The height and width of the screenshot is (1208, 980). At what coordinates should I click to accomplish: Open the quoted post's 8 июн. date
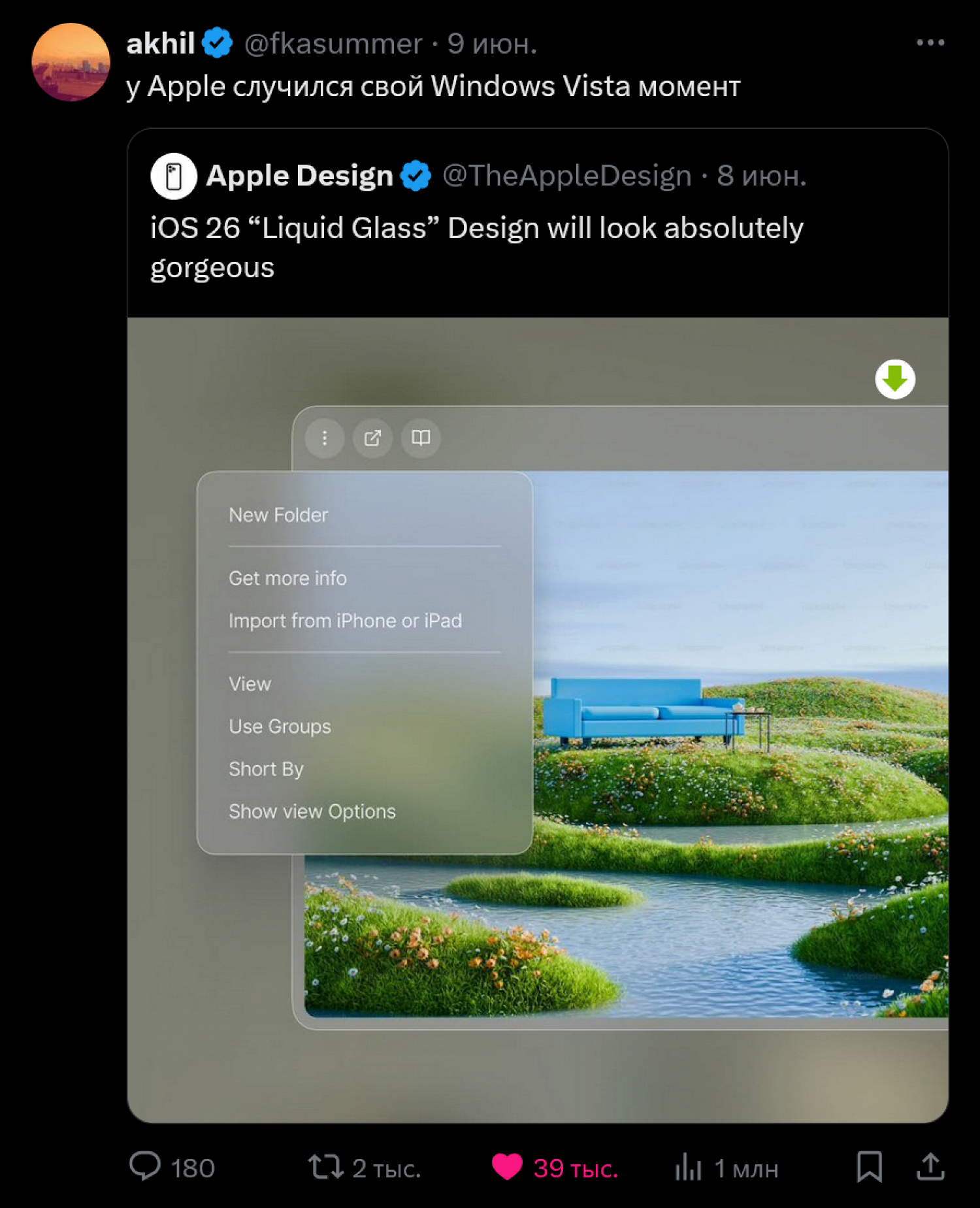762,176
